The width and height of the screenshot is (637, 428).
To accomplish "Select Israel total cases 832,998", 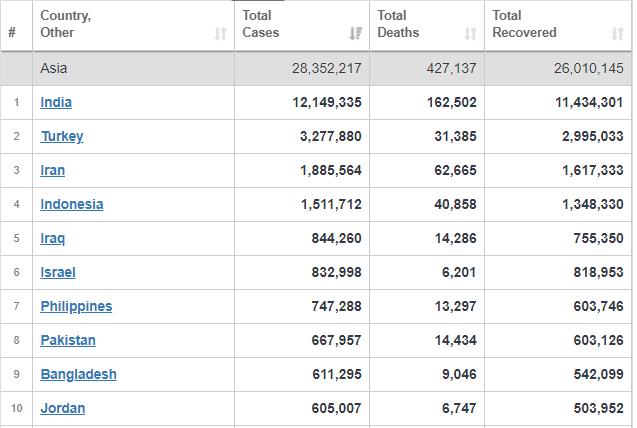I will click(336, 272).
